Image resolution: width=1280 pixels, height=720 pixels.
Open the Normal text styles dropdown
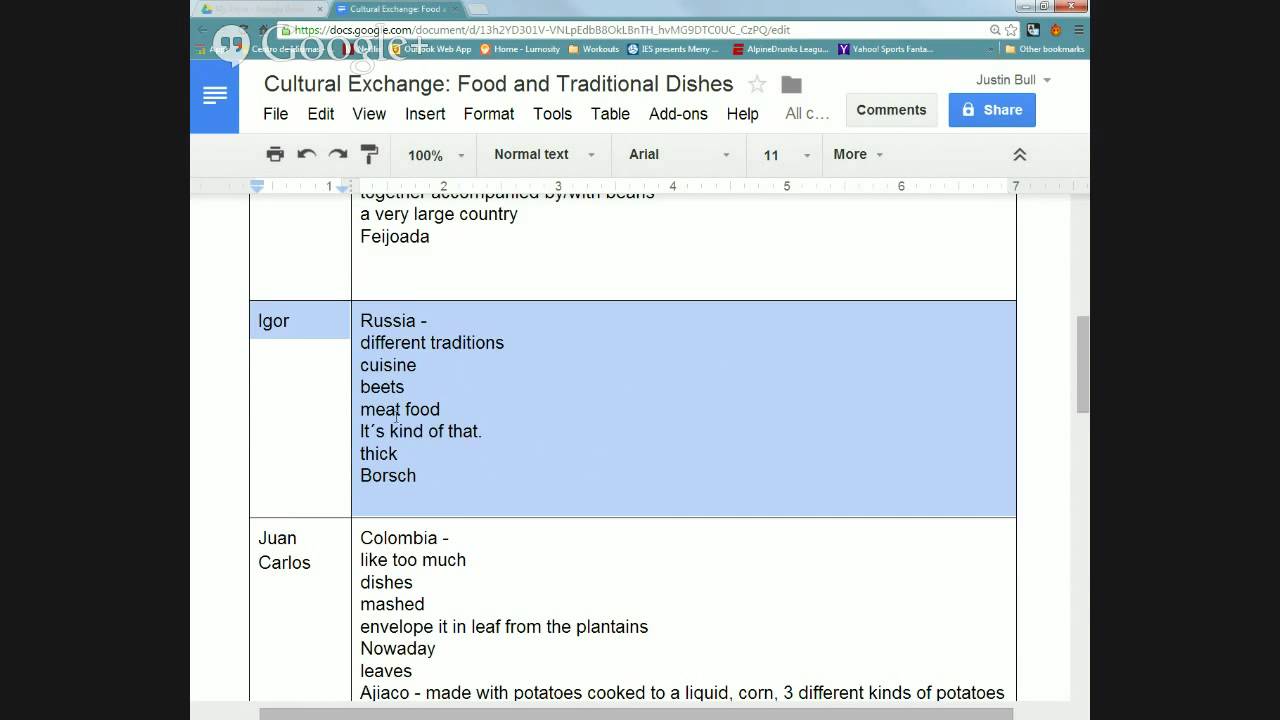click(544, 154)
